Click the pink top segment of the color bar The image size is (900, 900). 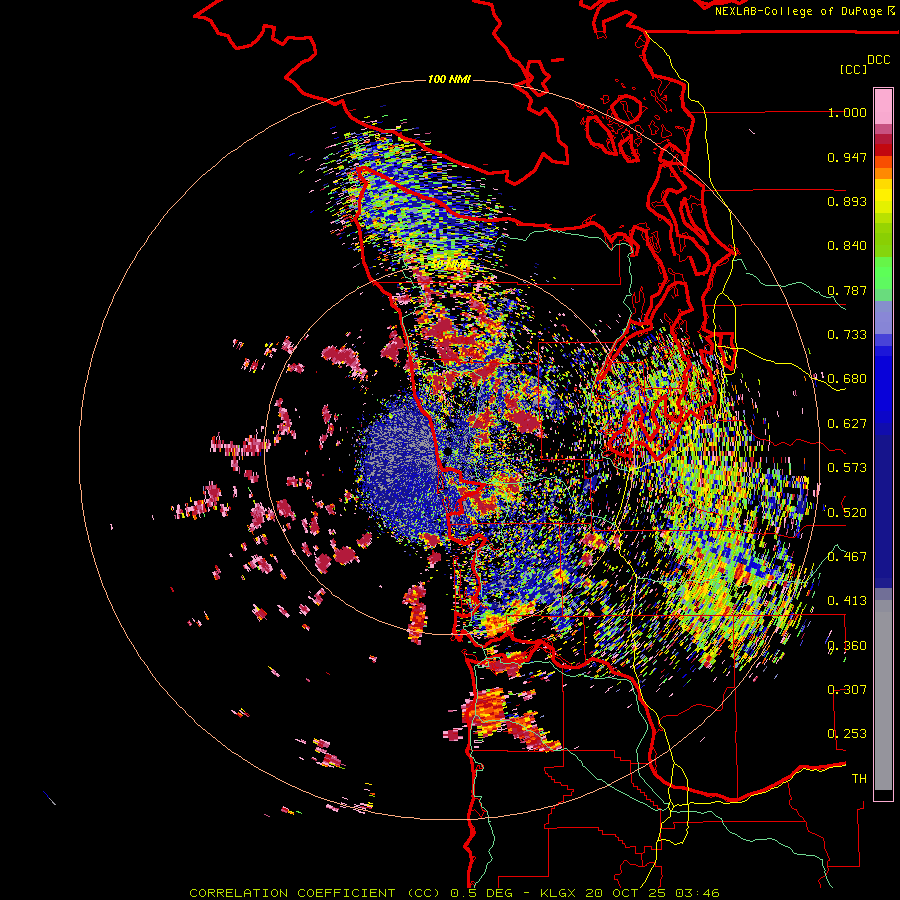883,106
